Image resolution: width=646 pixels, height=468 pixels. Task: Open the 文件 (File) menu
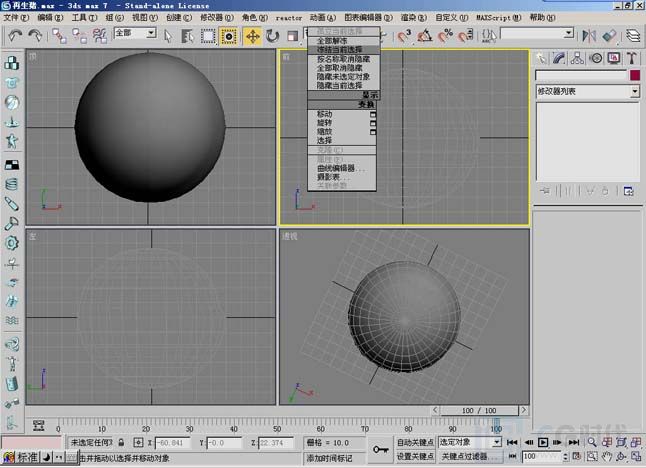[x=16, y=17]
